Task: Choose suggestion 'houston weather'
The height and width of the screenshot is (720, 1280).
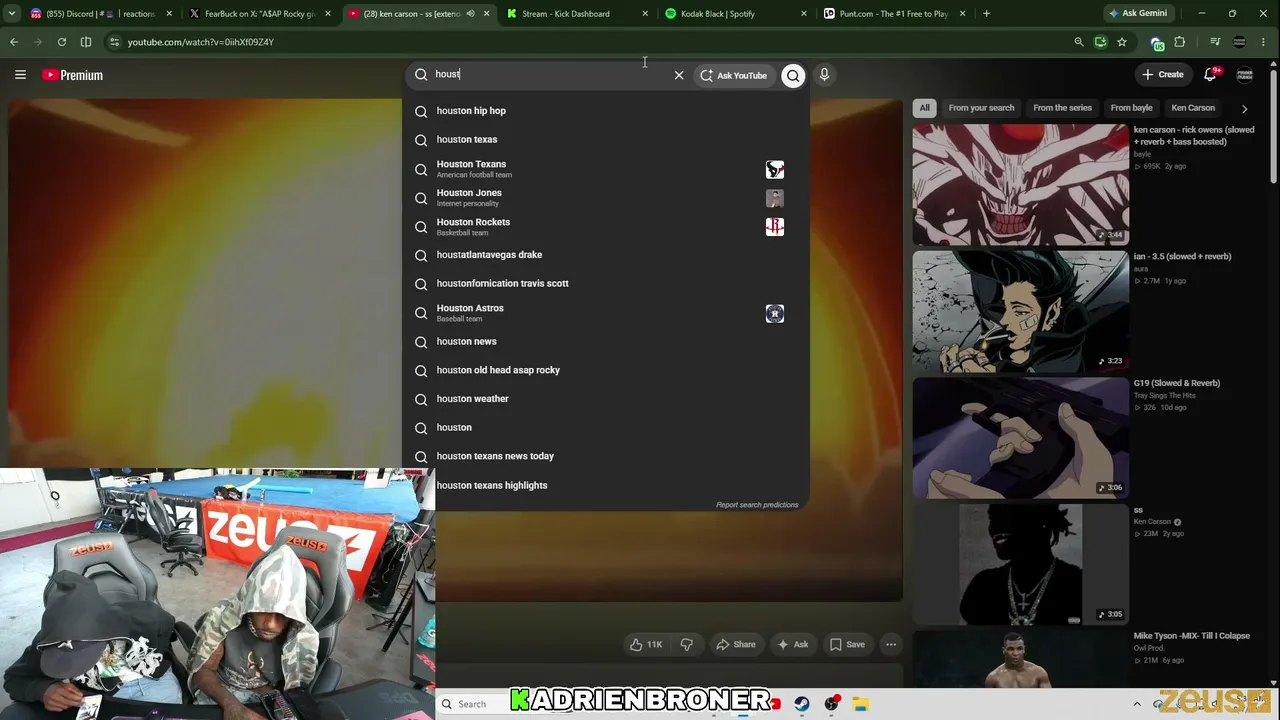Action: (x=607, y=399)
